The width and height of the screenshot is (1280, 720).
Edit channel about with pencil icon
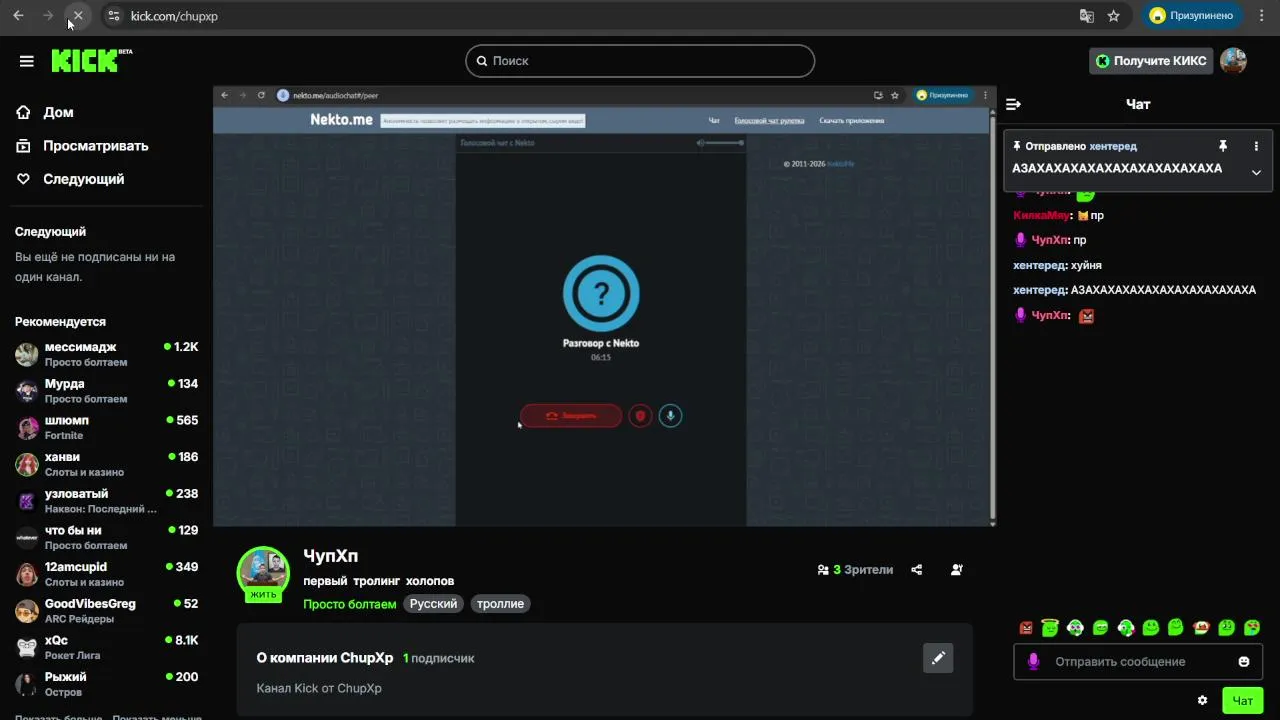click(x=938, y=658)
